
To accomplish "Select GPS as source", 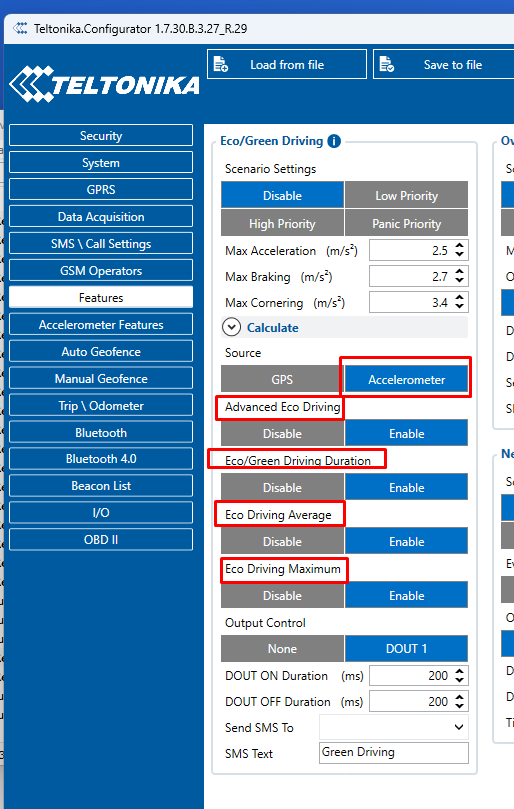I will 282,379.
